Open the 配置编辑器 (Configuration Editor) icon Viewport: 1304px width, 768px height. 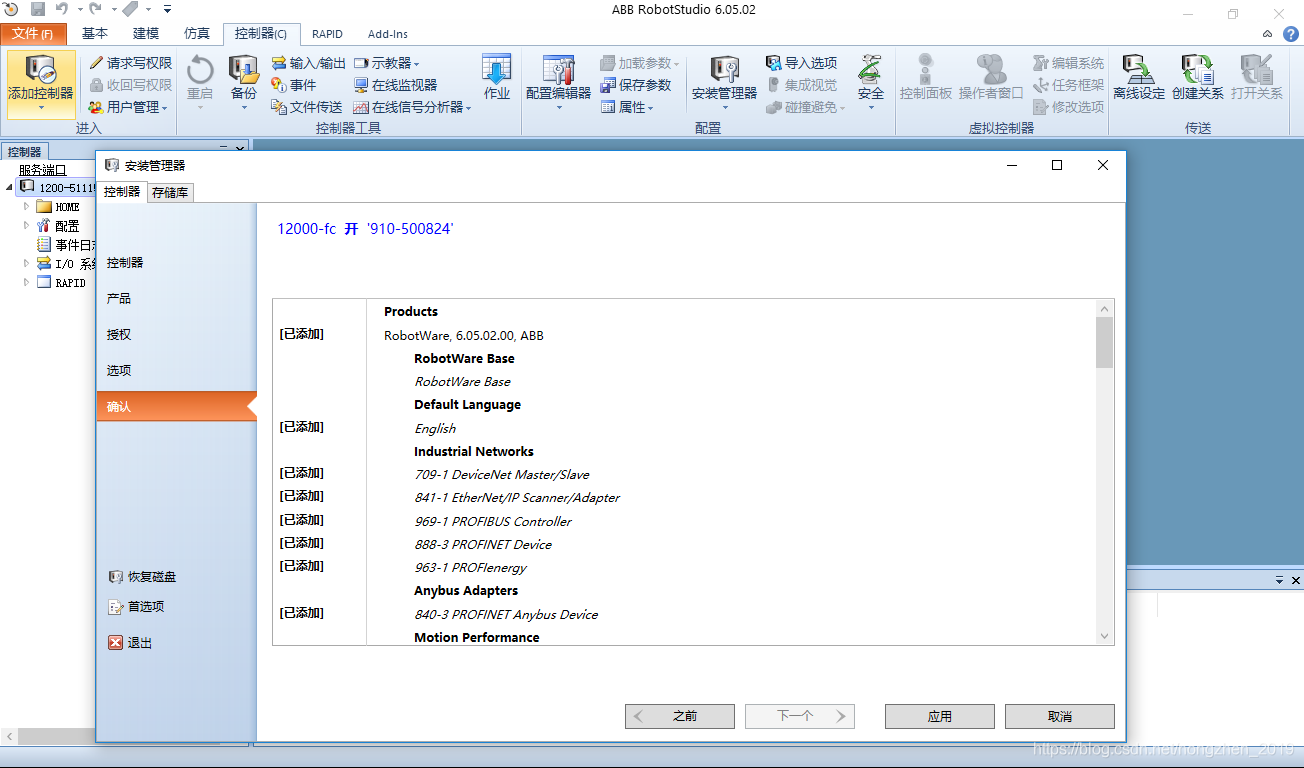pyautogui.click(x=558, y=70)
